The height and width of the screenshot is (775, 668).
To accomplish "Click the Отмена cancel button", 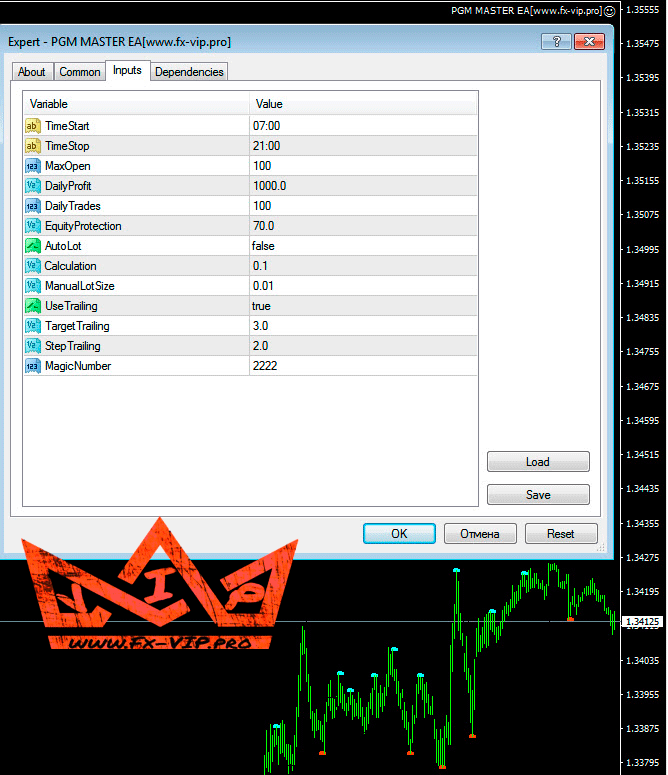I will click(x=480, y=534).
